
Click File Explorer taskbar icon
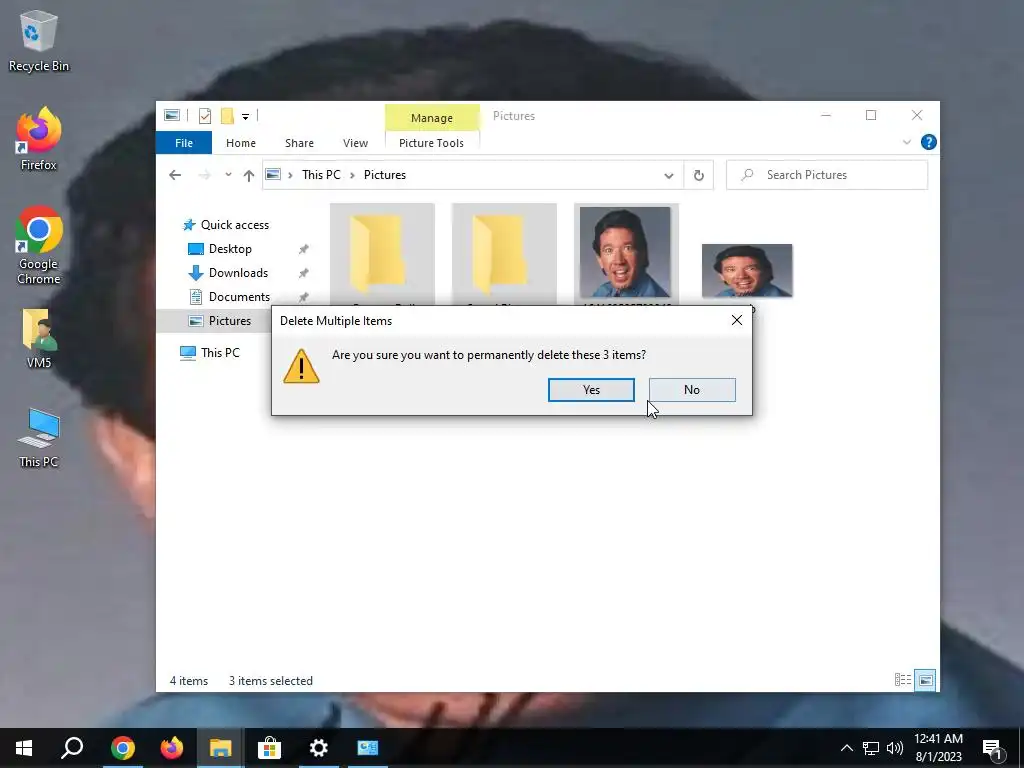(x=221, y=748)
